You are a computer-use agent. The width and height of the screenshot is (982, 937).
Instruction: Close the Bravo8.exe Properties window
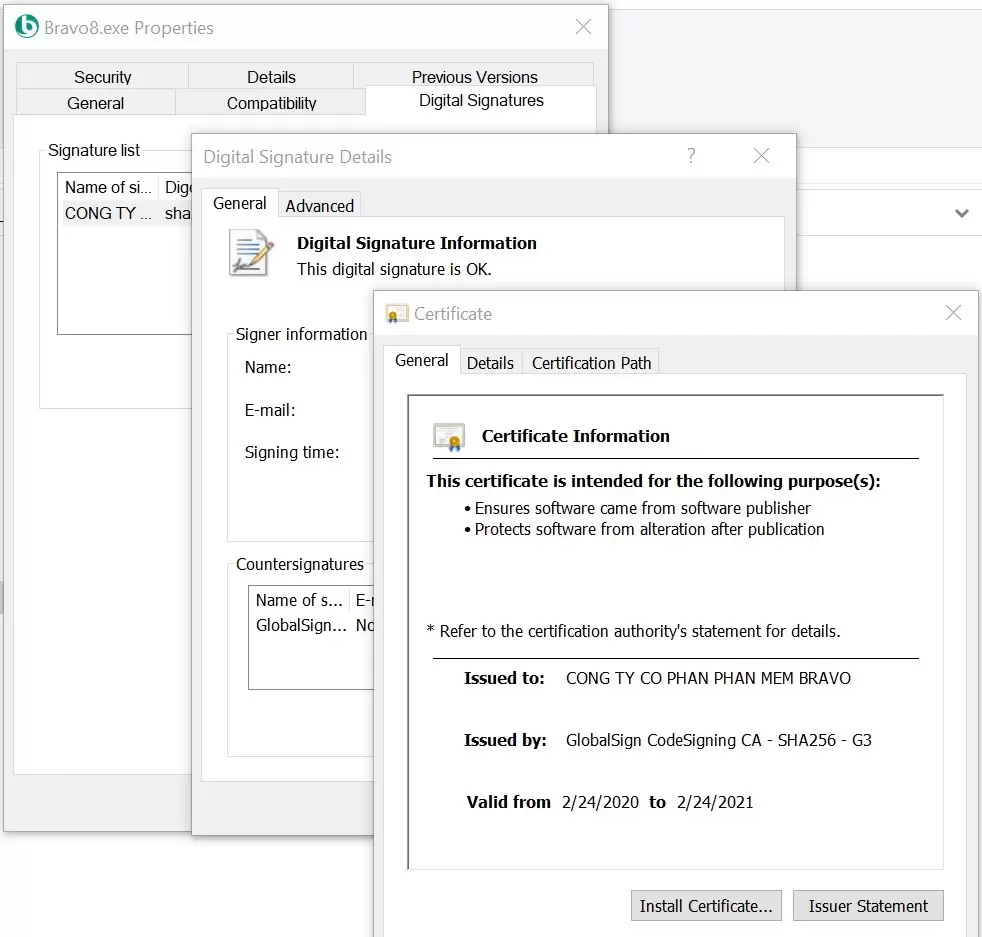tap(583, 27)
